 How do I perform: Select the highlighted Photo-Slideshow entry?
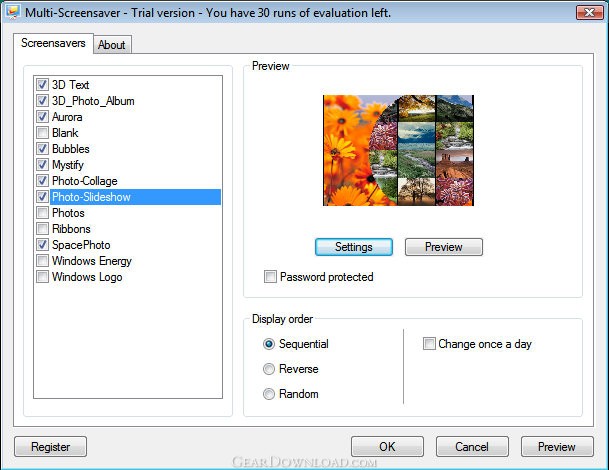(136, 197)
